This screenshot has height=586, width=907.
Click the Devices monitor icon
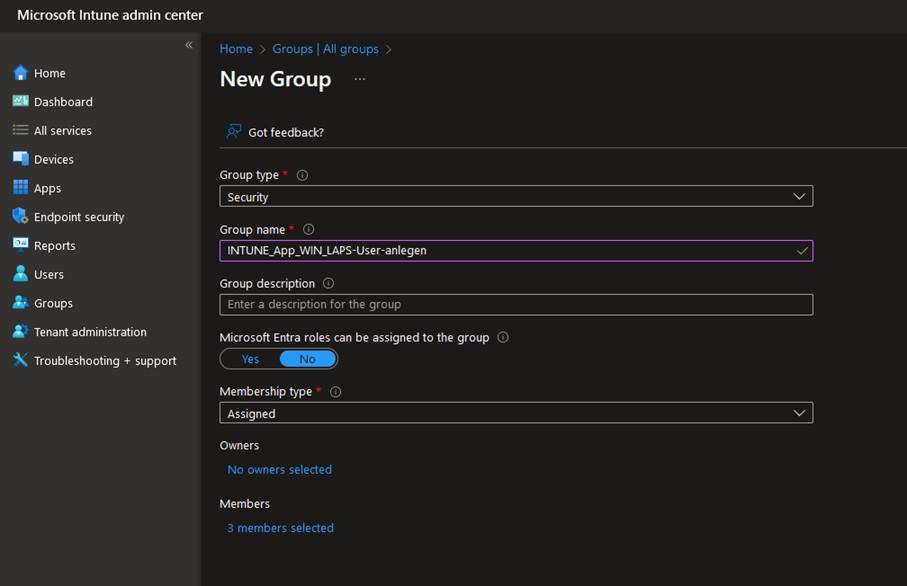coord(20,159)
